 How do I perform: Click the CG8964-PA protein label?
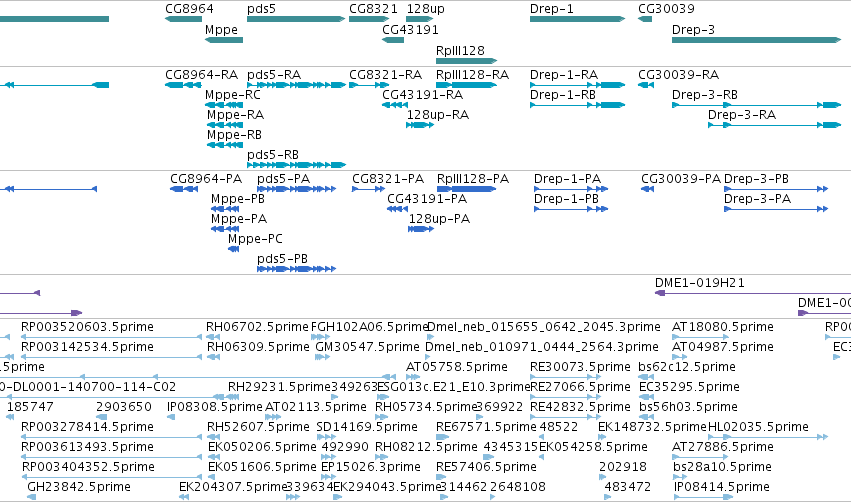pyautogui.click(x=206, y=179)
